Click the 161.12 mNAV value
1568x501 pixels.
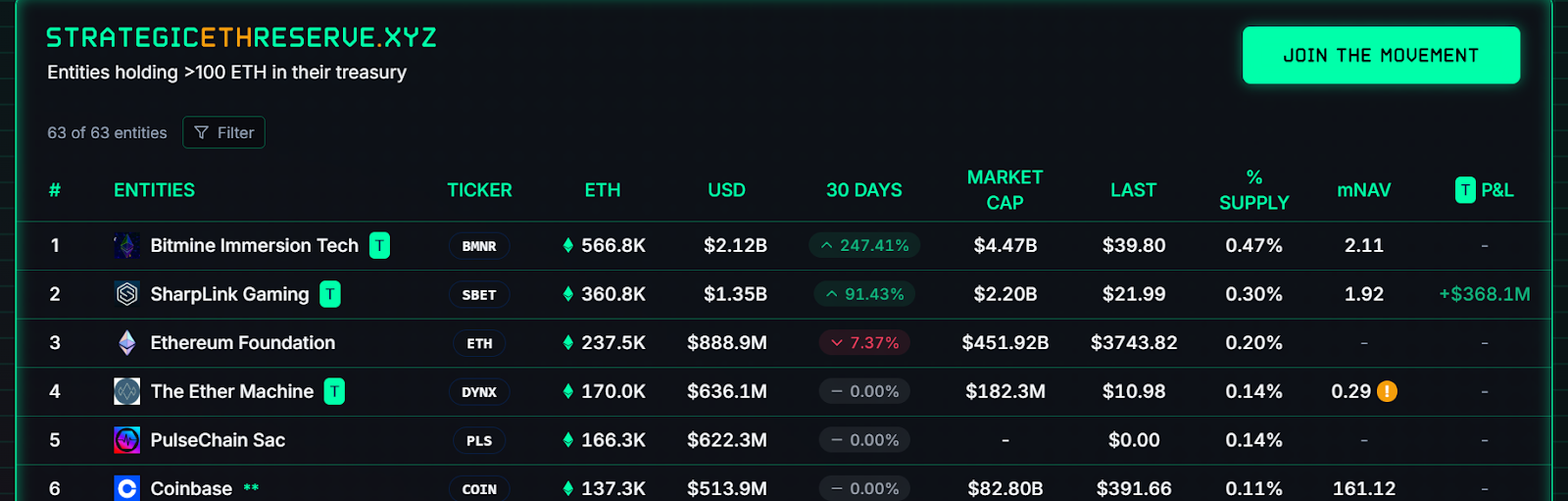point(1364,488)
